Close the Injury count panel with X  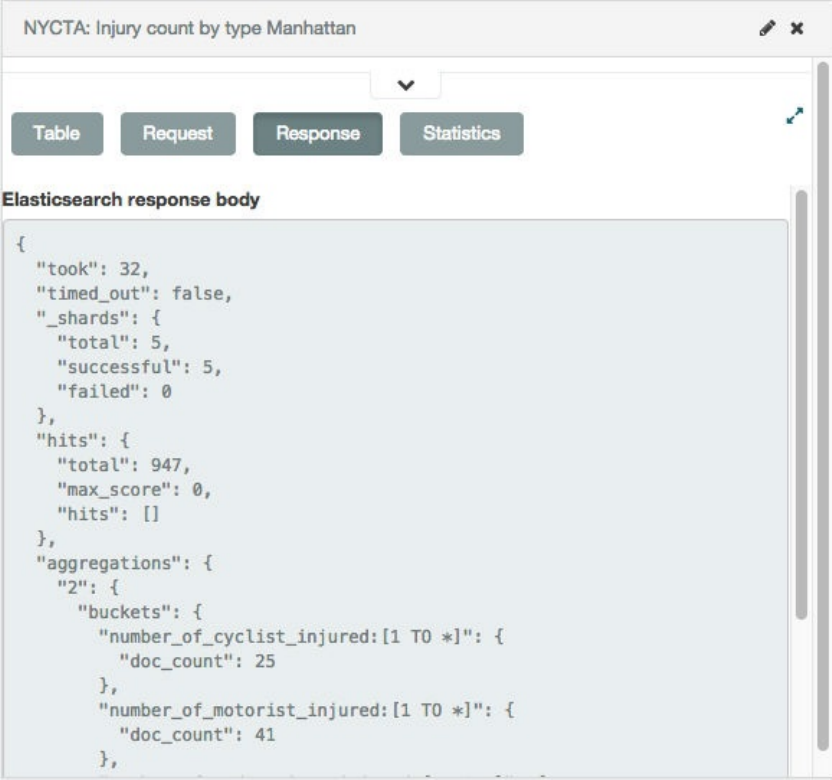(797, 29)
